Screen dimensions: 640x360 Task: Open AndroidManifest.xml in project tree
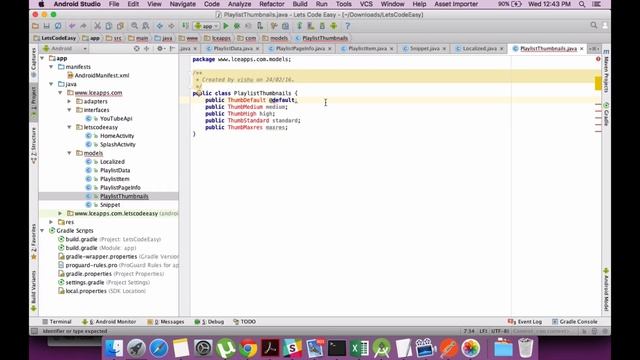pos(102,76)
